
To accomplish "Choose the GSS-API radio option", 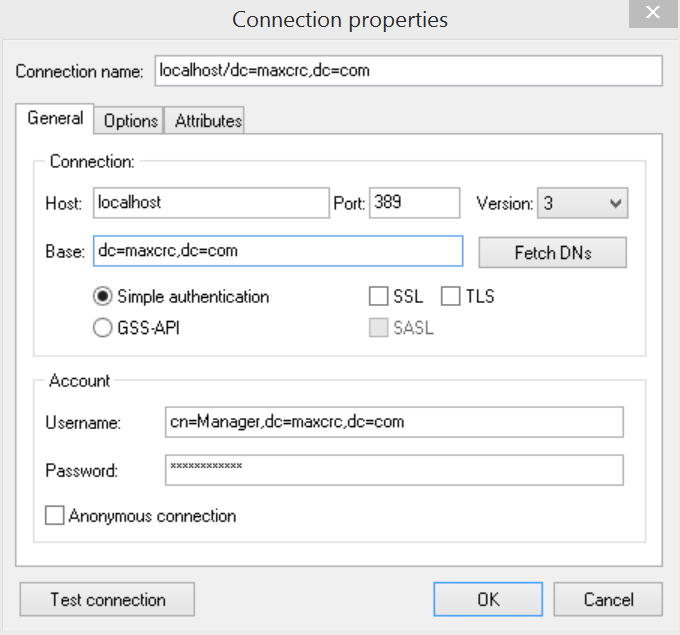I will click(103, 327).
